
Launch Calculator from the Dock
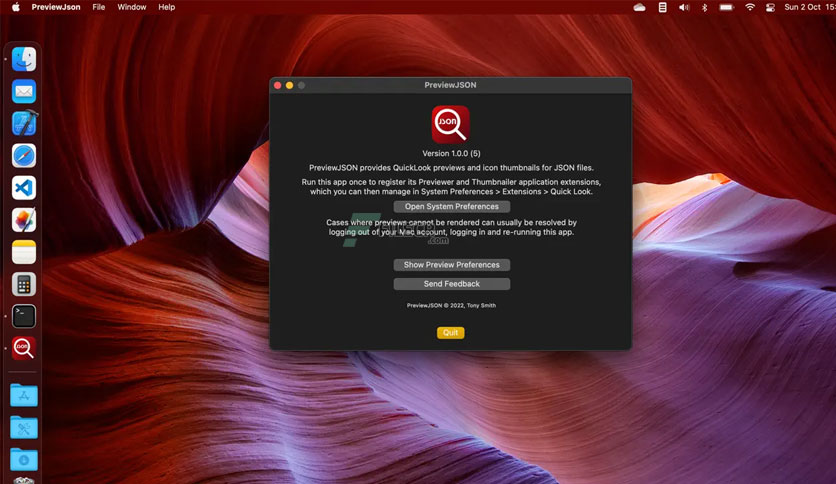coord(24,284)
